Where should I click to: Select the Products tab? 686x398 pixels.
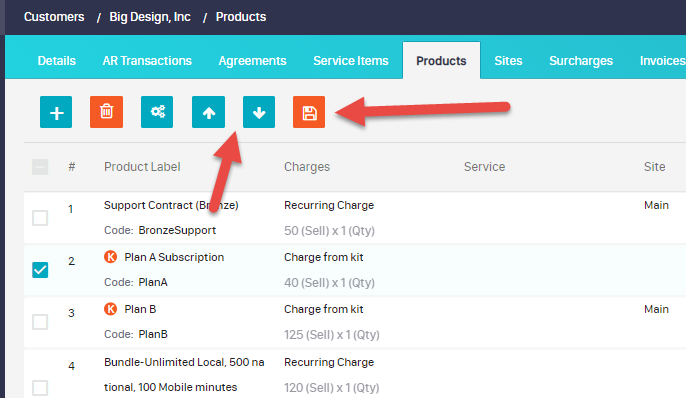[441, 61]
